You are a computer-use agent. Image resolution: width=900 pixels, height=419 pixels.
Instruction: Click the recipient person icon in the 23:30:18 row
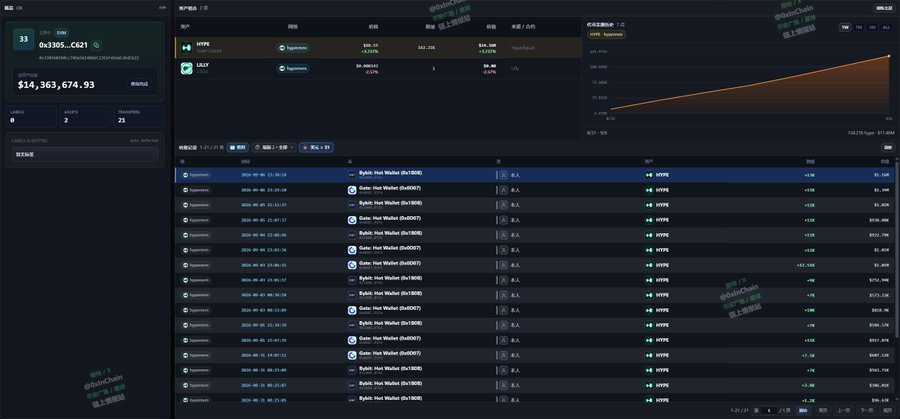point(503,175)
